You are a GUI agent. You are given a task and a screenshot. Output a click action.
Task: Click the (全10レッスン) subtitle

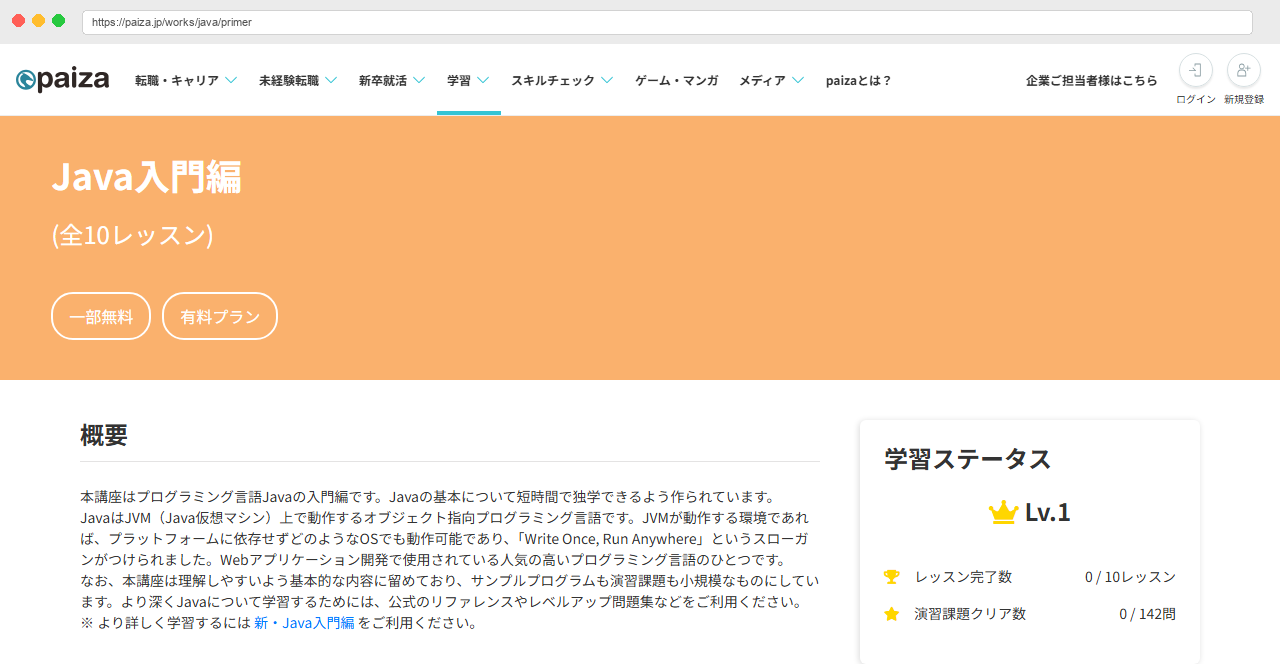(132, 235)
